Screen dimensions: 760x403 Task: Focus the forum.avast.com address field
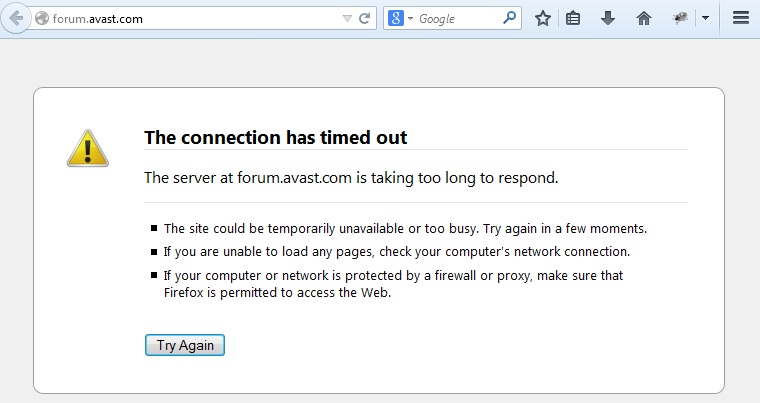tap(194, 18)
